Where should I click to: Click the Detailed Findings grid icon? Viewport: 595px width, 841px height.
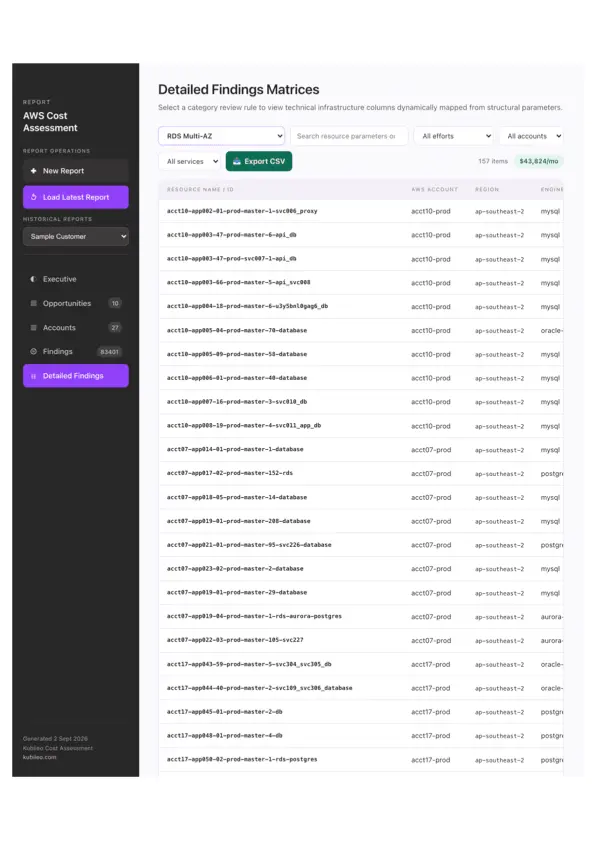point(33,376)
